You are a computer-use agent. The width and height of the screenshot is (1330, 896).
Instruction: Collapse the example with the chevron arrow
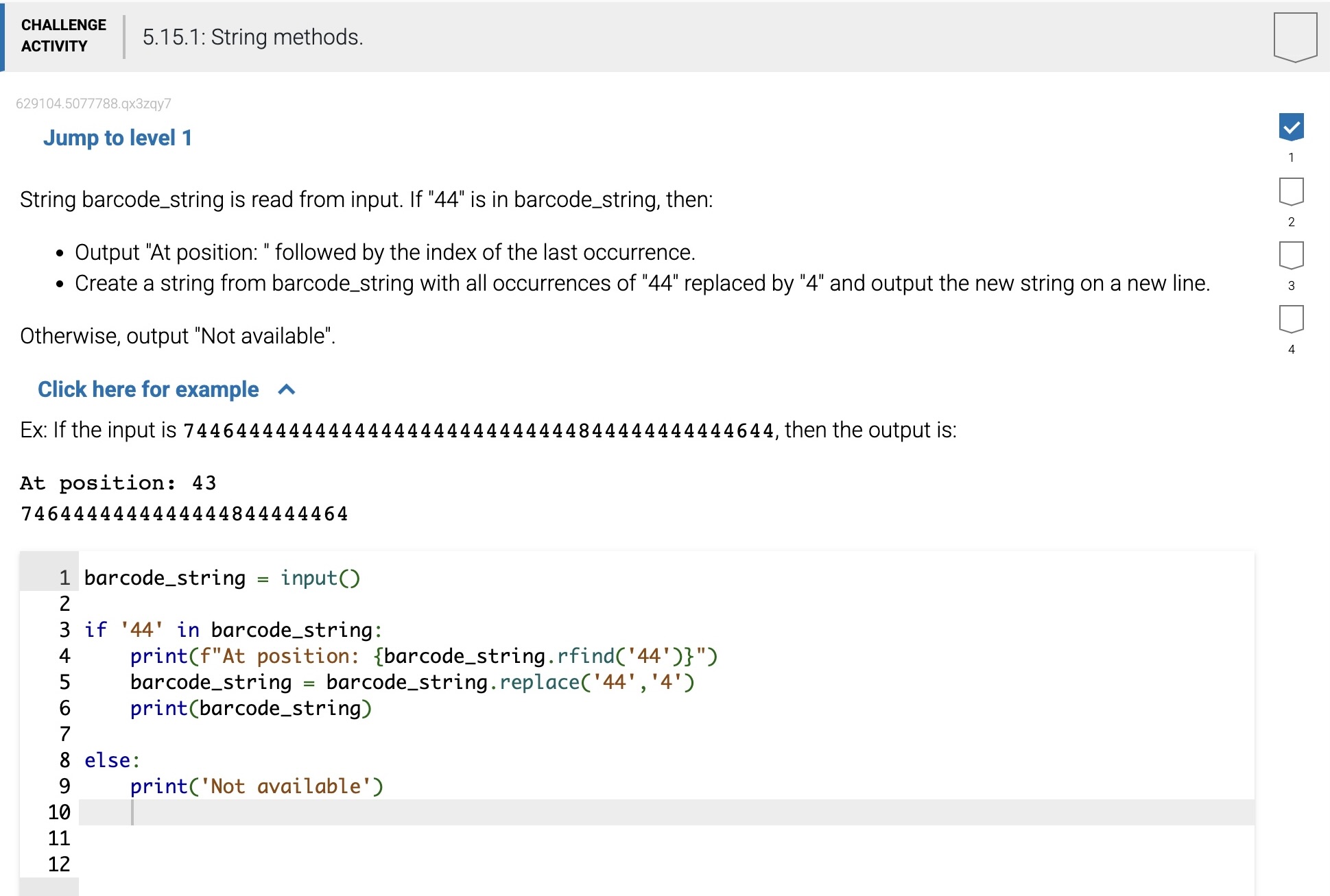(287, 389)
